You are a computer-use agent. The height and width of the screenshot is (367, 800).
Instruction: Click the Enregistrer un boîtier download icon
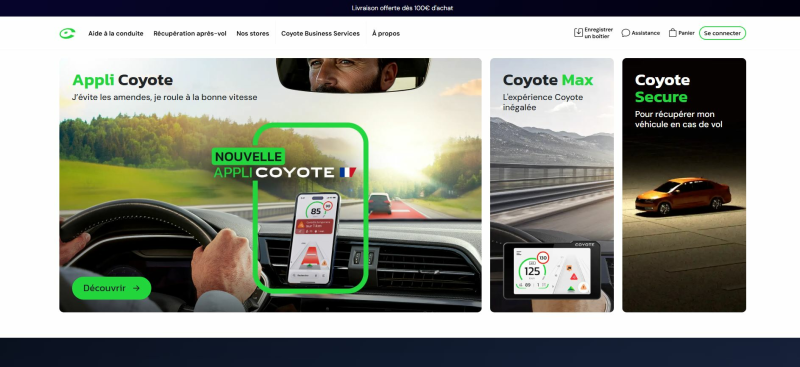578,33
